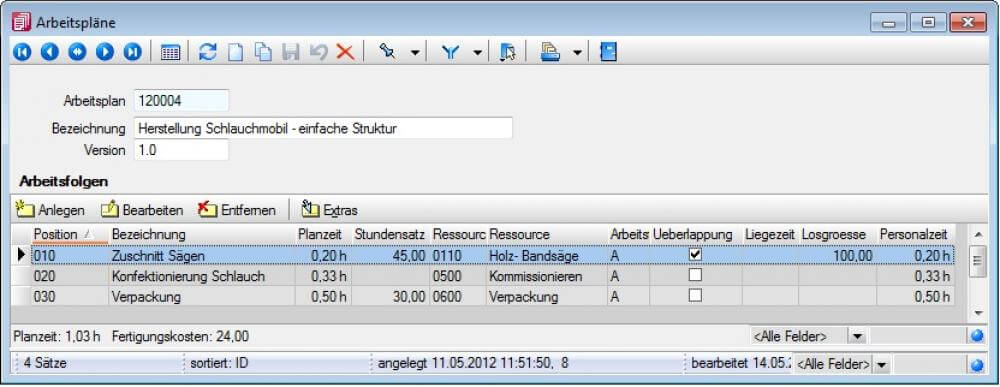The width and height of the screenshot is (1000, 387).
Task: Jump to the last record
Action: point(132,52)
